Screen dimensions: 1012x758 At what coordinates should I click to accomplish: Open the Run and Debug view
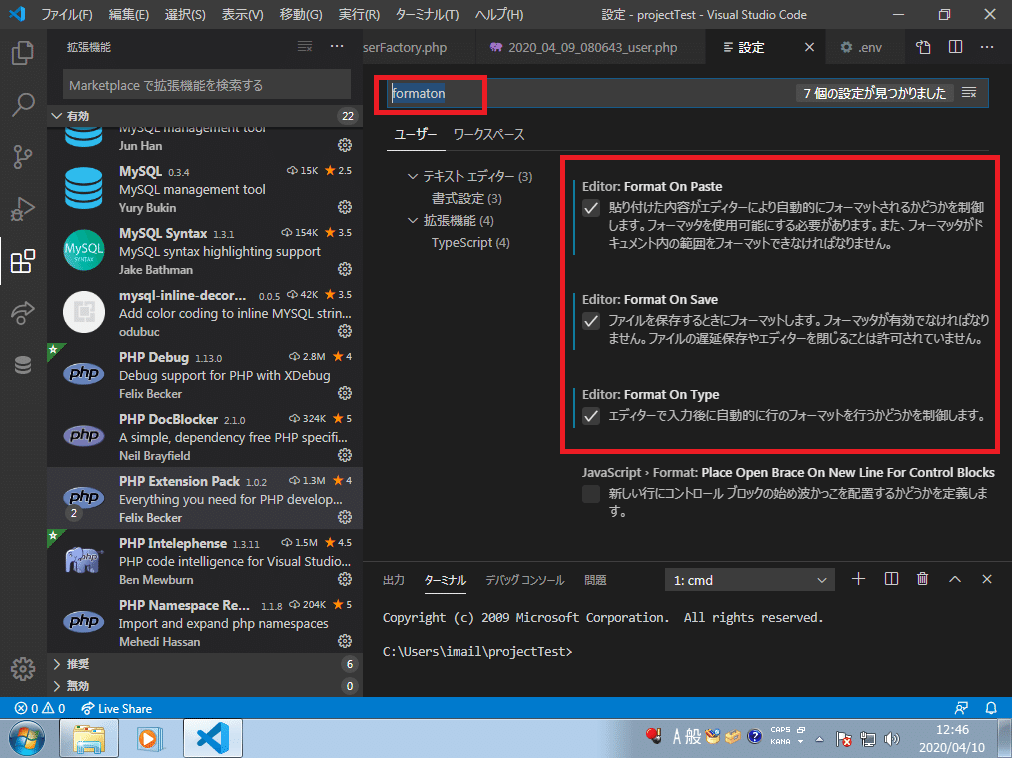pyautogui.click(x=23, y=209)
